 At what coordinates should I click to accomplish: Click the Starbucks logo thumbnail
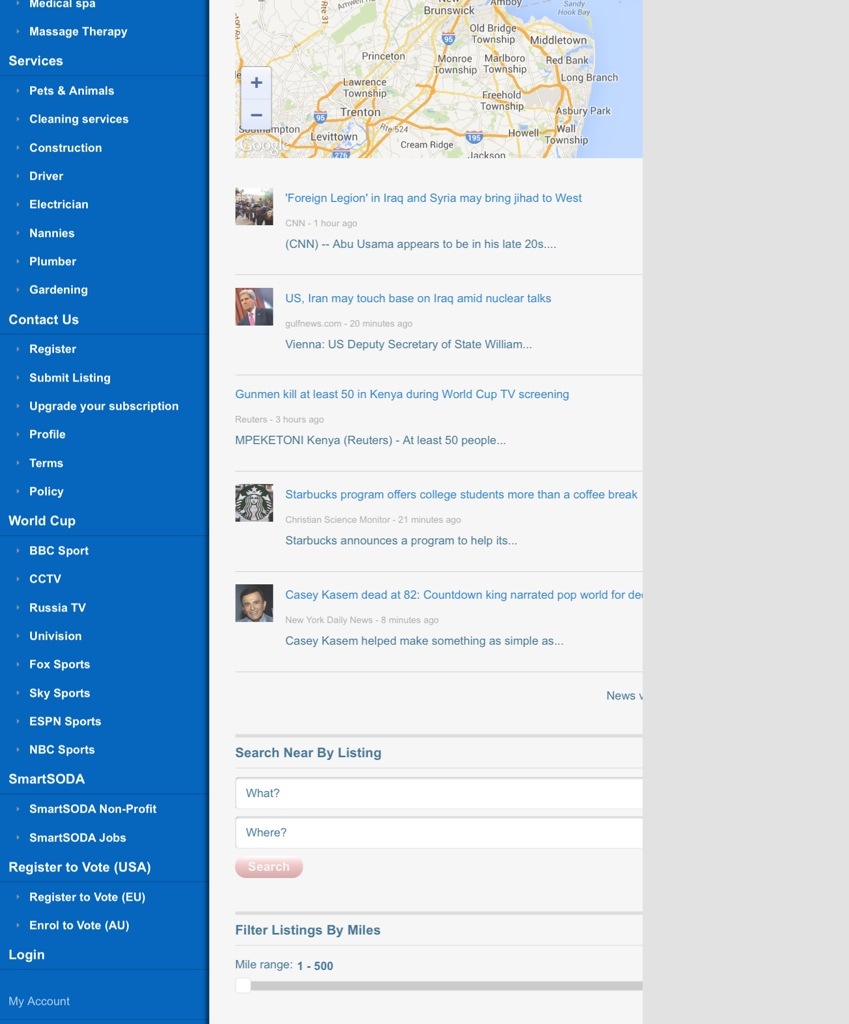(x=254, y=503)
